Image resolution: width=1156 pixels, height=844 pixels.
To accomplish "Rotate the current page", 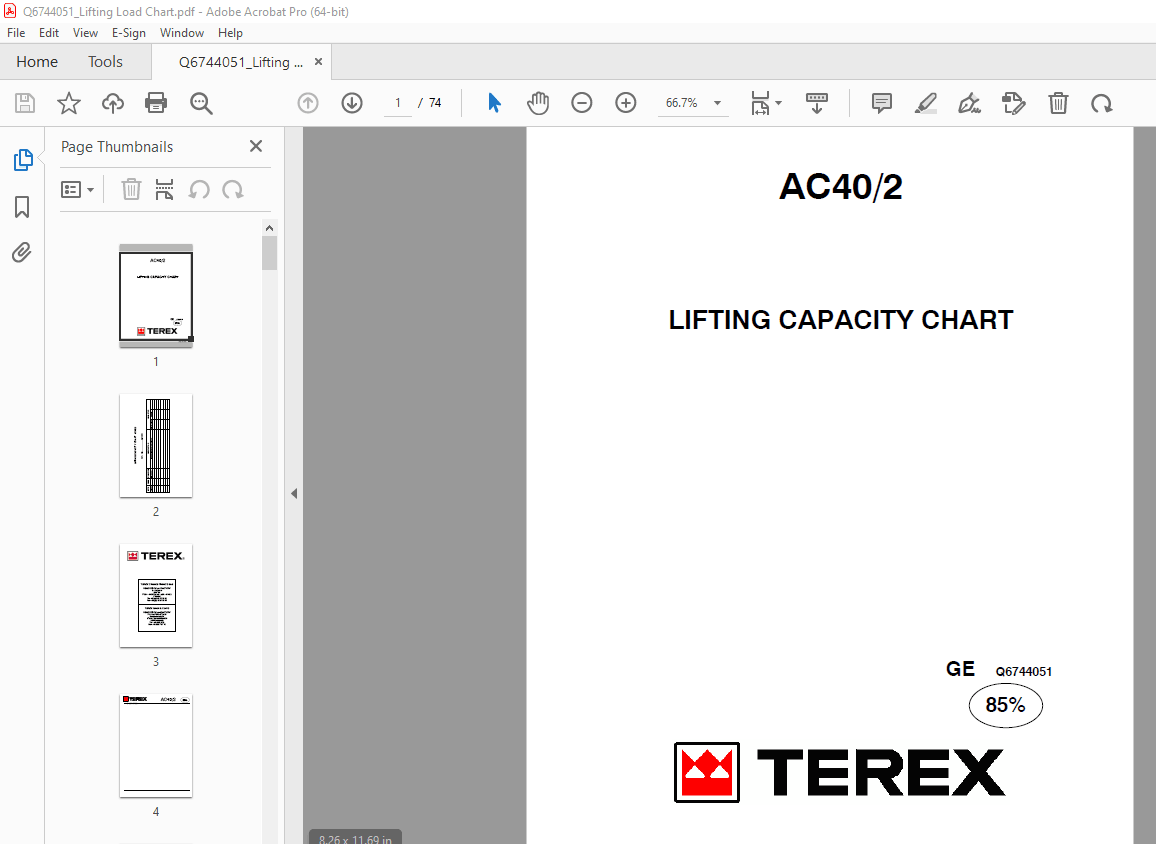I will coord(1101,103).
